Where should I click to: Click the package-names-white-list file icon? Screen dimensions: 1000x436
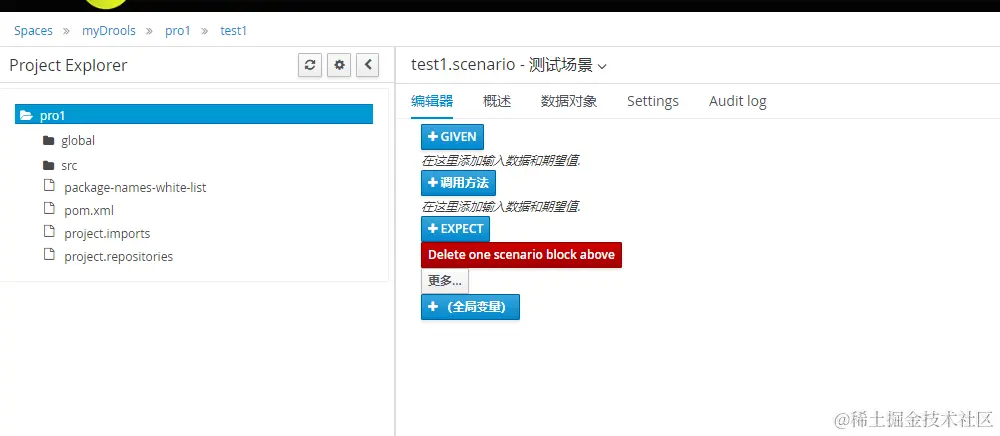coord(48,185)
